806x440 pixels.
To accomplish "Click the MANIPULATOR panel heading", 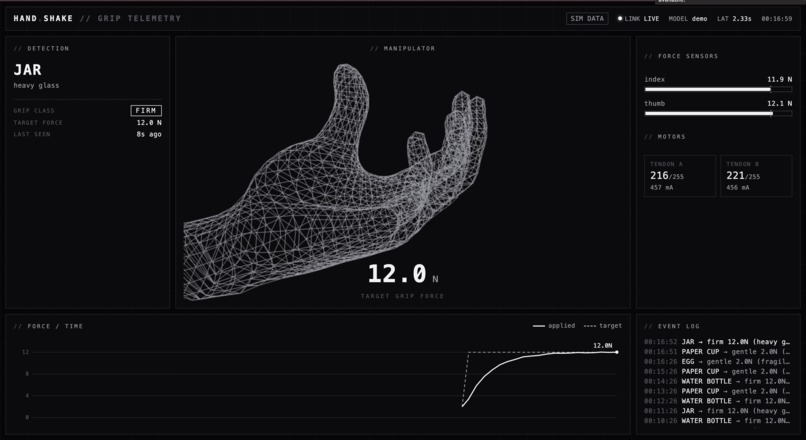I will 402,48.
